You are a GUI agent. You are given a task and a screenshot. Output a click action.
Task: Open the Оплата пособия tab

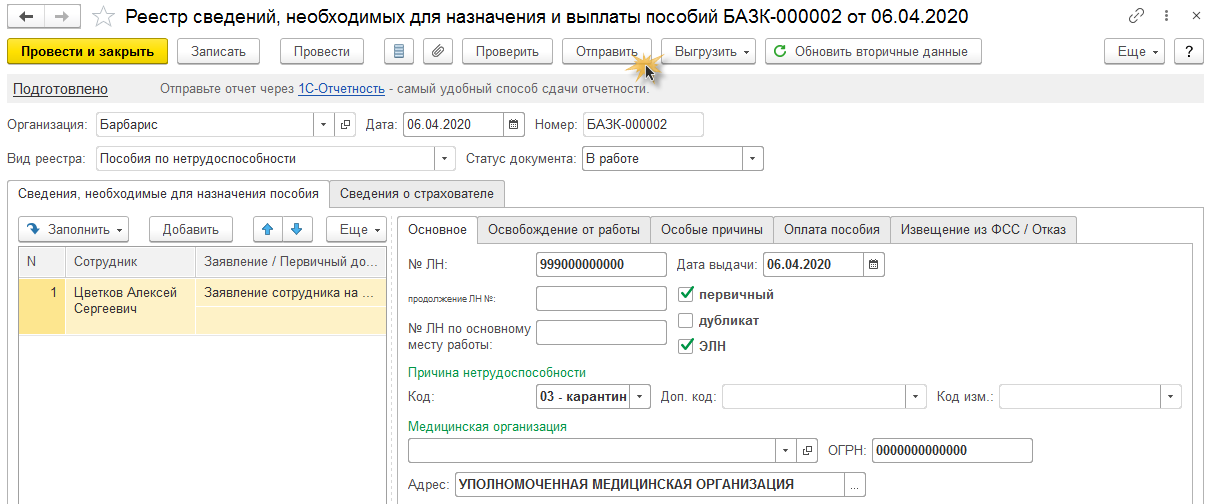tap(831, 229)
